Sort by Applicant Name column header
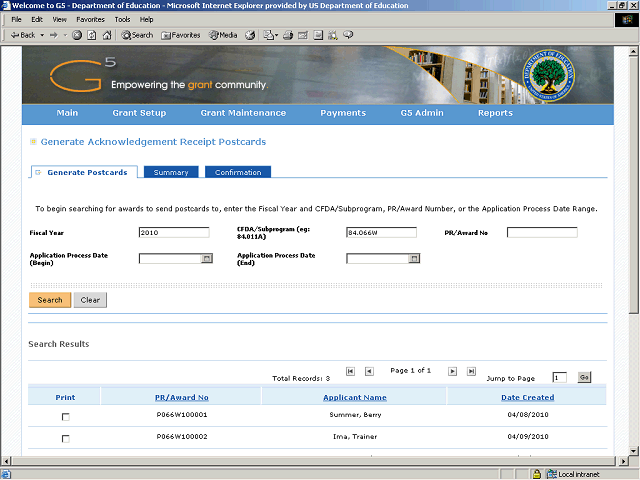 tap(355, 398)
